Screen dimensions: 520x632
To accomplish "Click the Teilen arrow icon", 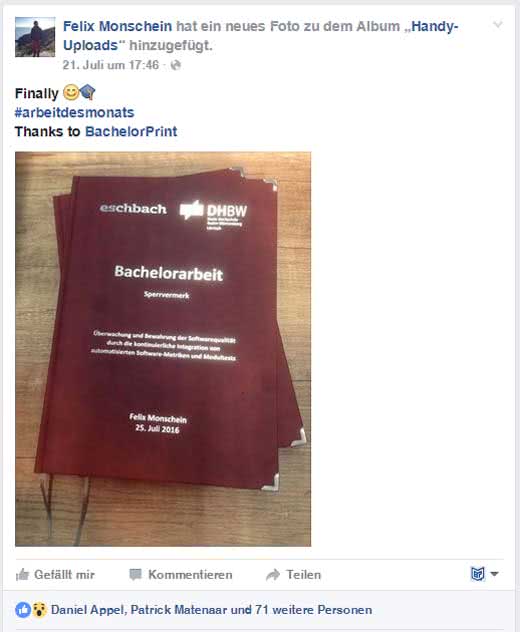I will (x=273, y=574).
